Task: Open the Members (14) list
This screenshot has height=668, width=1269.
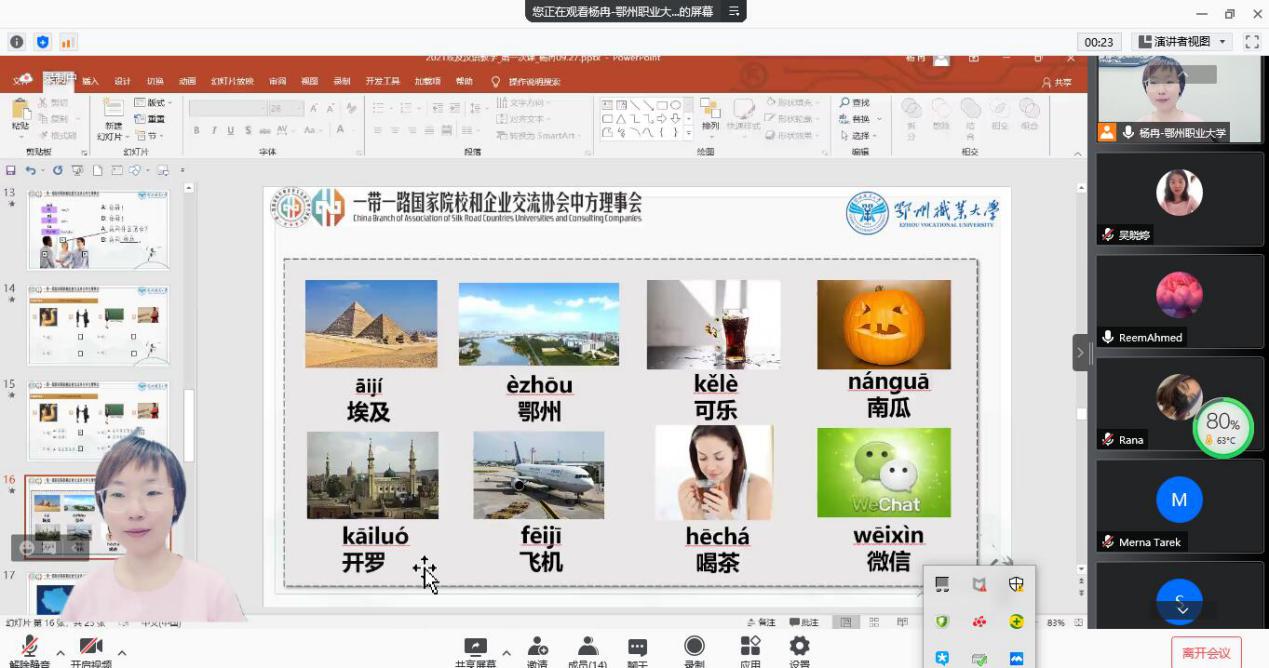Action: coord(588,647)
